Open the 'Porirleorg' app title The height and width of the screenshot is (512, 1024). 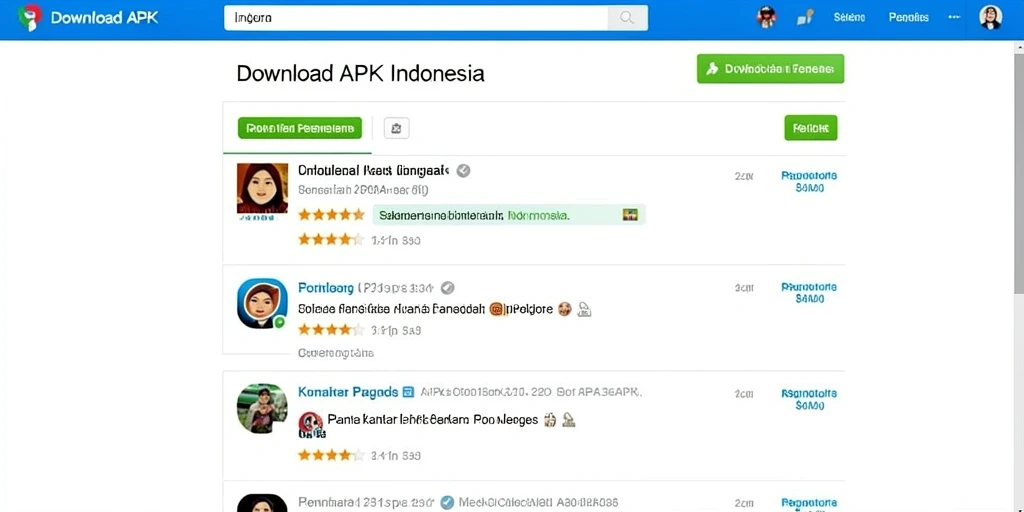pos(326,288)
